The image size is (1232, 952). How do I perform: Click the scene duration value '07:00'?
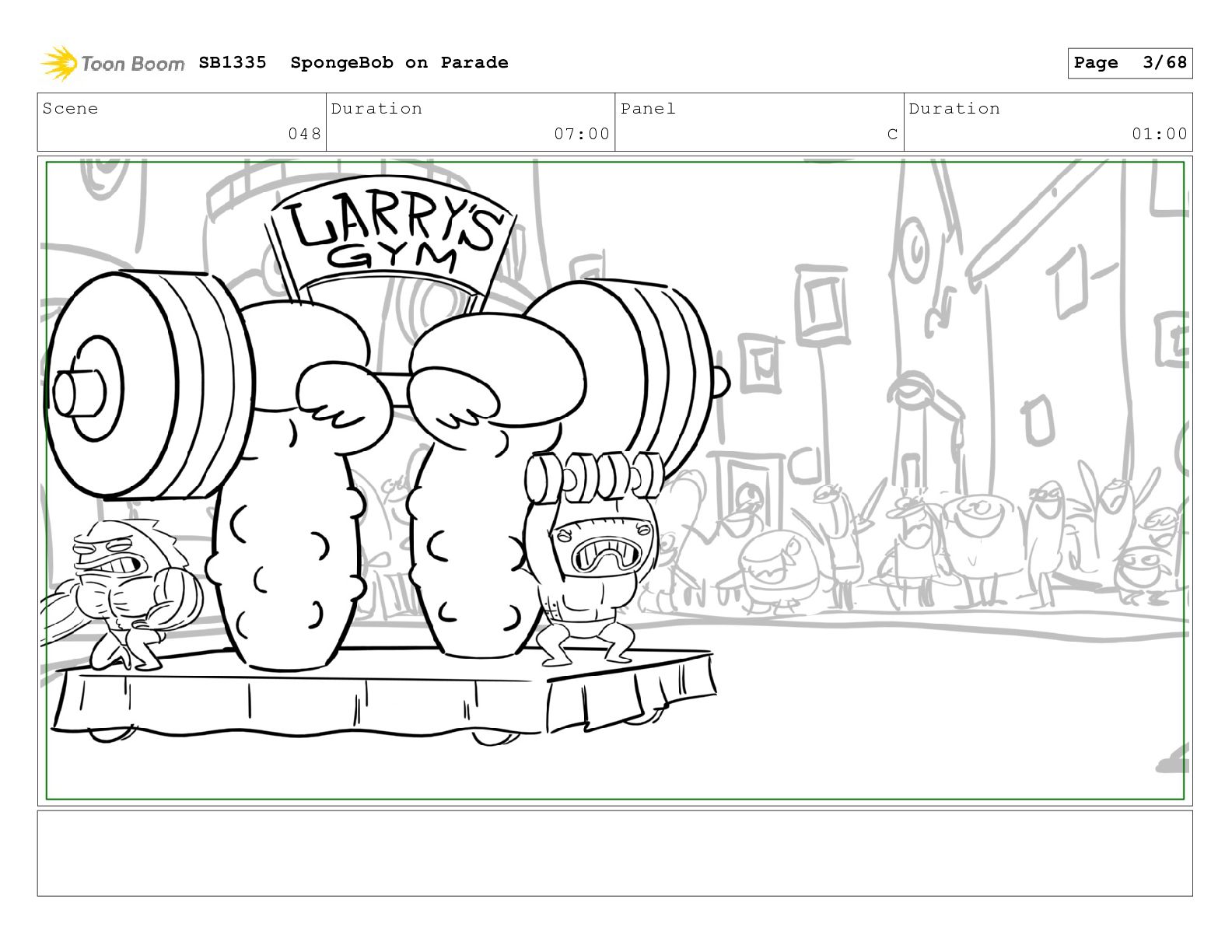coord(582,134)
